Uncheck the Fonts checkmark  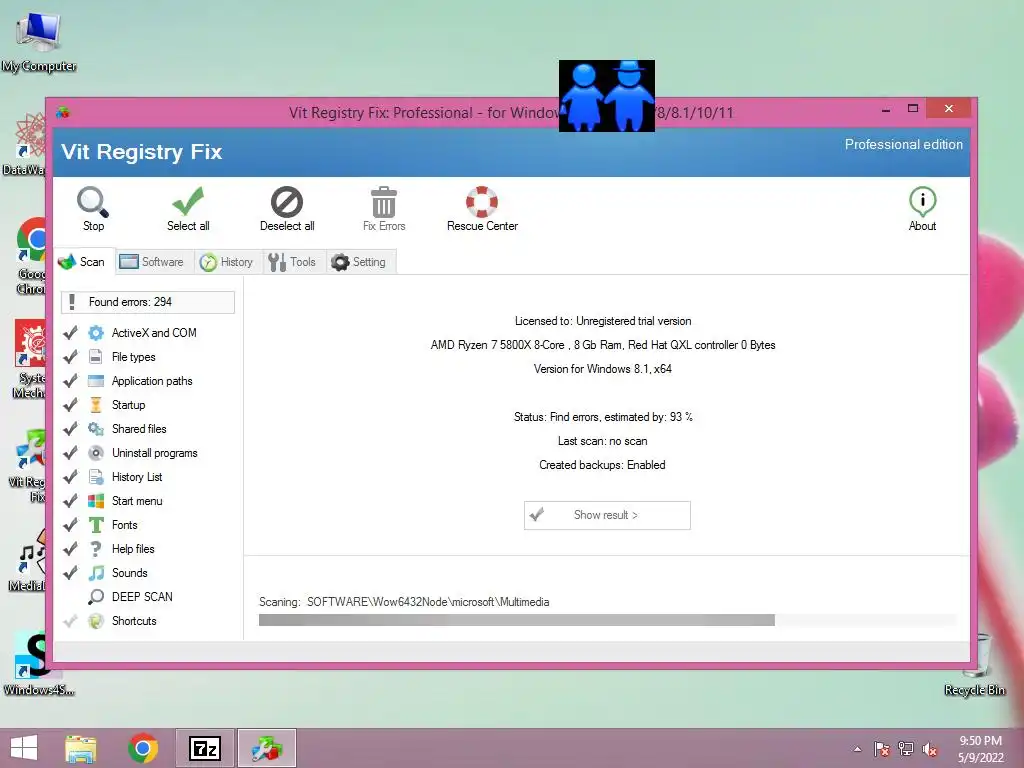[70, 525]
